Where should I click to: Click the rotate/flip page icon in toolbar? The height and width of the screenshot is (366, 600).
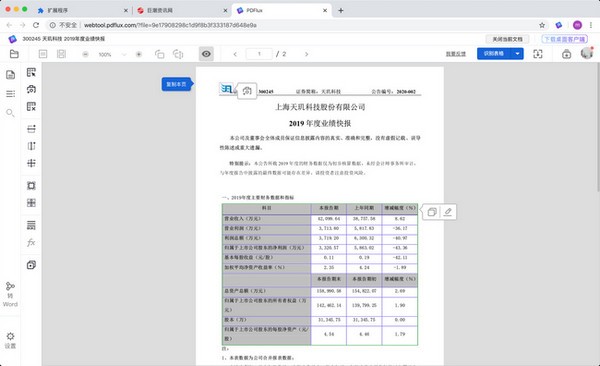tap(178, 54)
